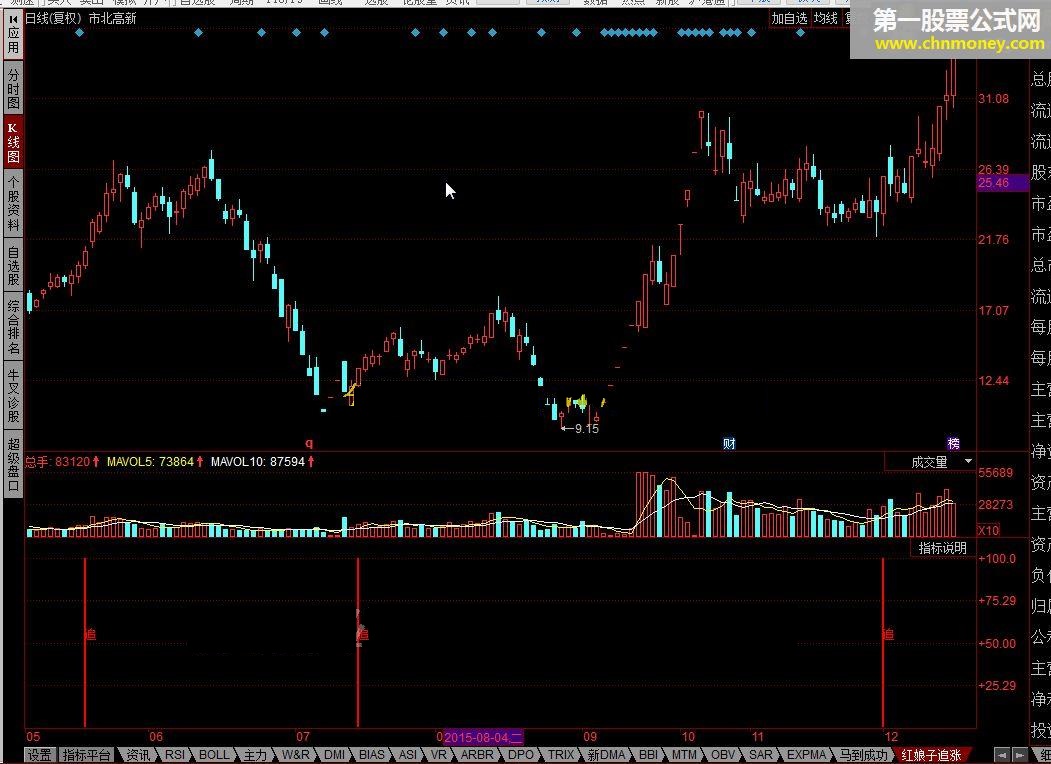Click the 25.46 current price label
This screenshot has height=764, width=1051.
[x=1002, y=183]
